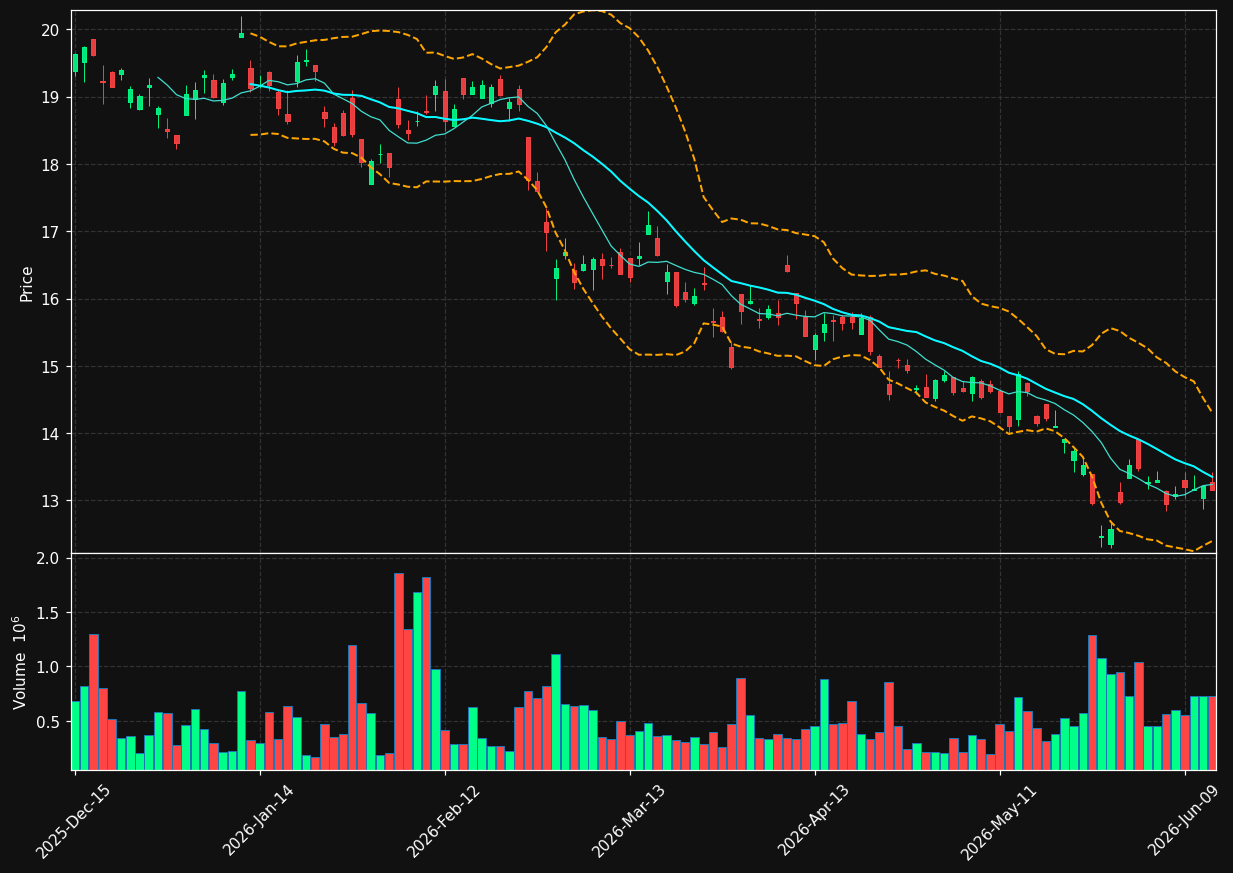Click the price tick label 14
This screenshot has height=873, width=1233.
point(51,434)
